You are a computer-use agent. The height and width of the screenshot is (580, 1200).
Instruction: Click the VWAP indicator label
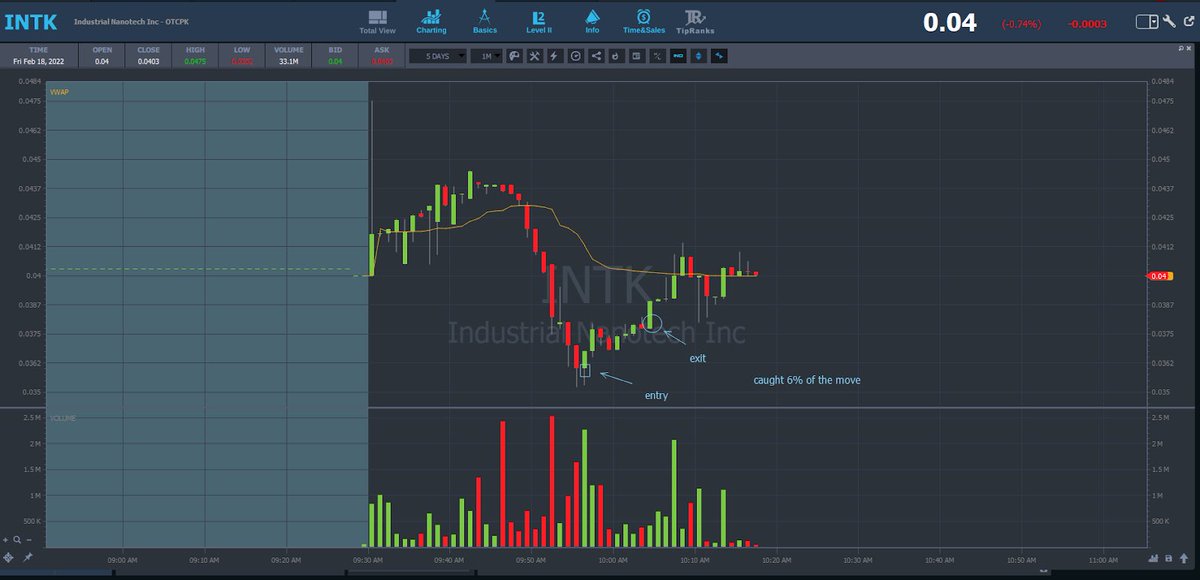(x=59, y=92)
